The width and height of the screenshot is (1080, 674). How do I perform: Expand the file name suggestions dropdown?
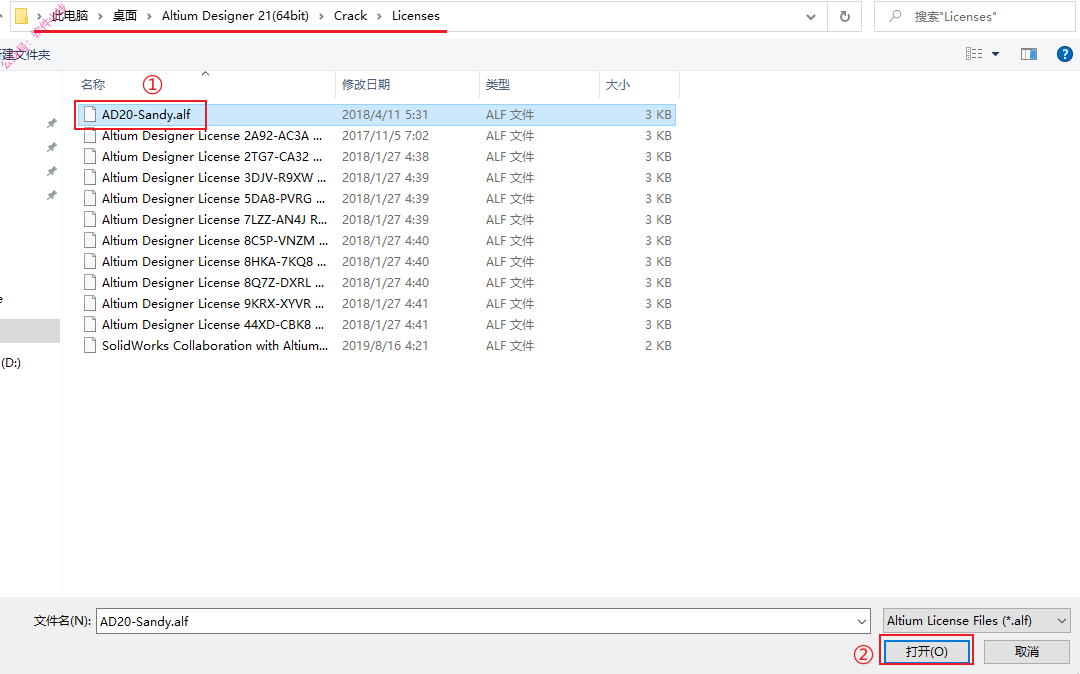[x=862, y=622]
